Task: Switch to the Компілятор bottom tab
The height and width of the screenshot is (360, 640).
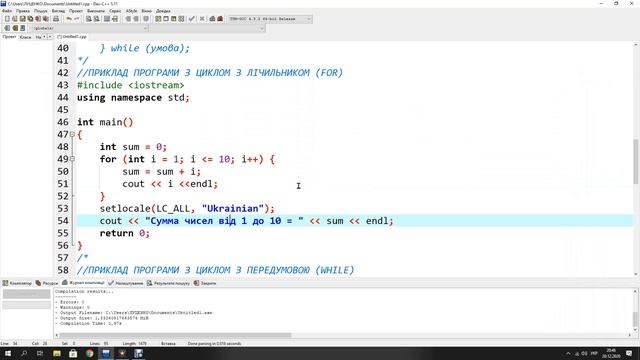Action: [17, 283]
